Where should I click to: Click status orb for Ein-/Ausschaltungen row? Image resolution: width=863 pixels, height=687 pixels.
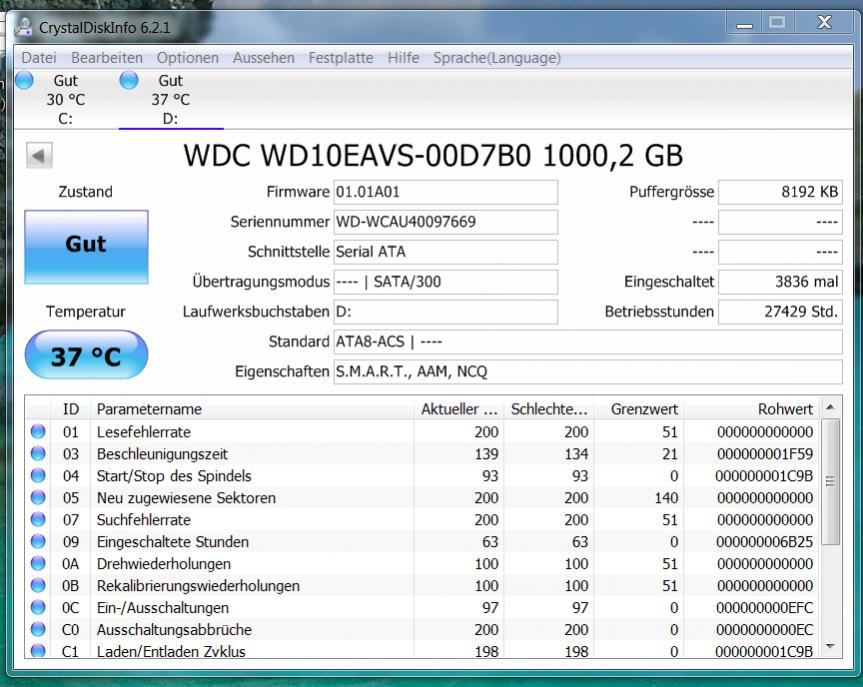[38, 608]
